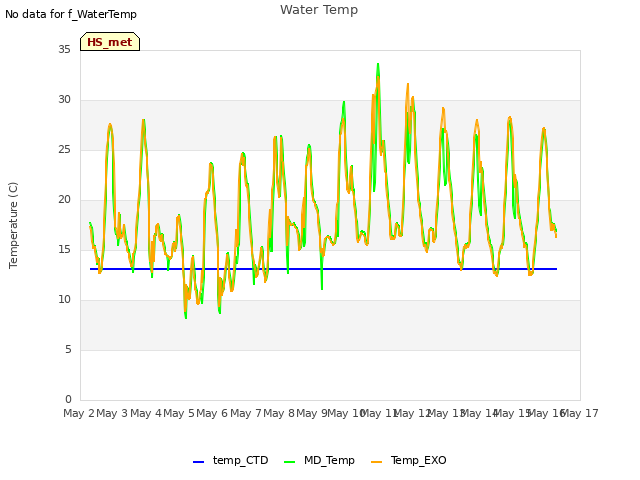
Task: Click the May 6 x-axis label
Action: click(212, 413)
